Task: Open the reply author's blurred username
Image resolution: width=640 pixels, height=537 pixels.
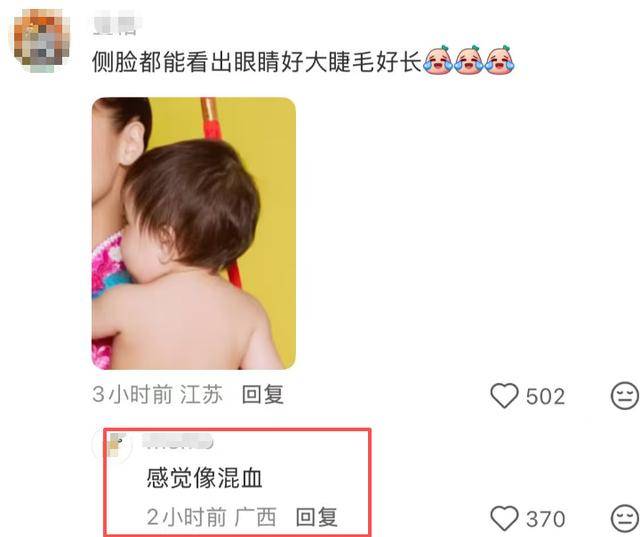Action: (178, 442)
